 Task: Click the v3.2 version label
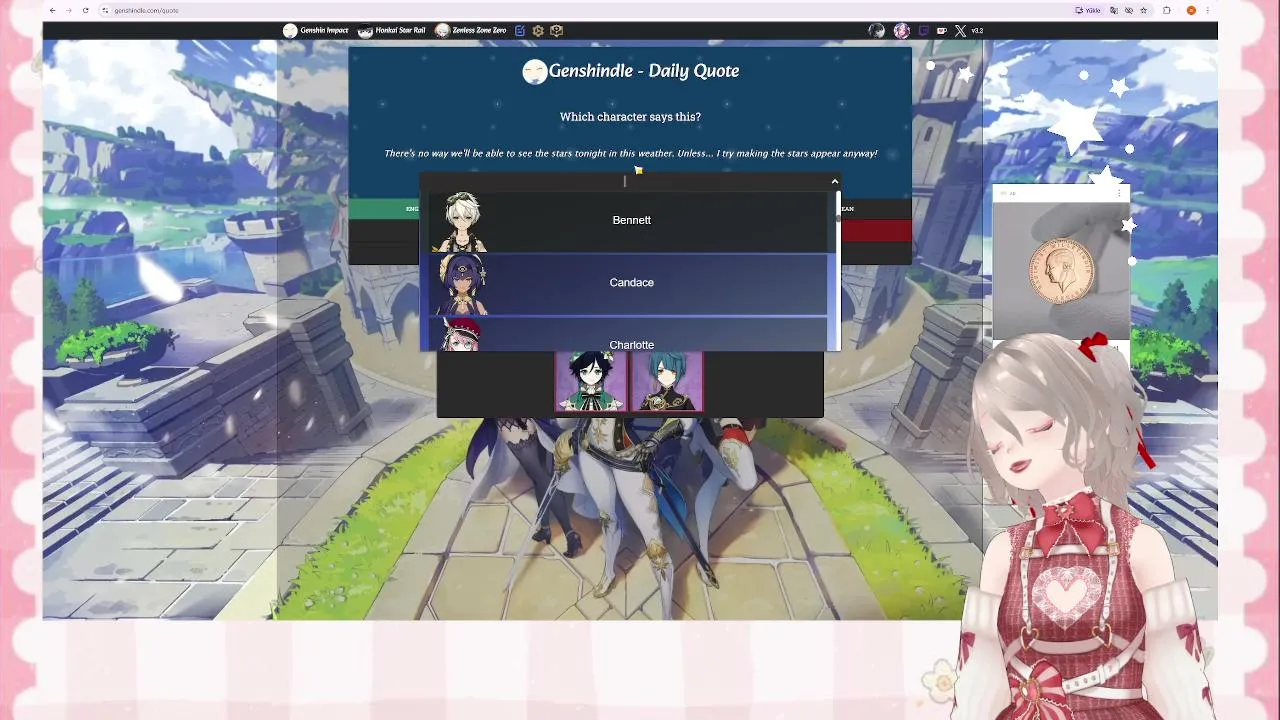point(977,31)
